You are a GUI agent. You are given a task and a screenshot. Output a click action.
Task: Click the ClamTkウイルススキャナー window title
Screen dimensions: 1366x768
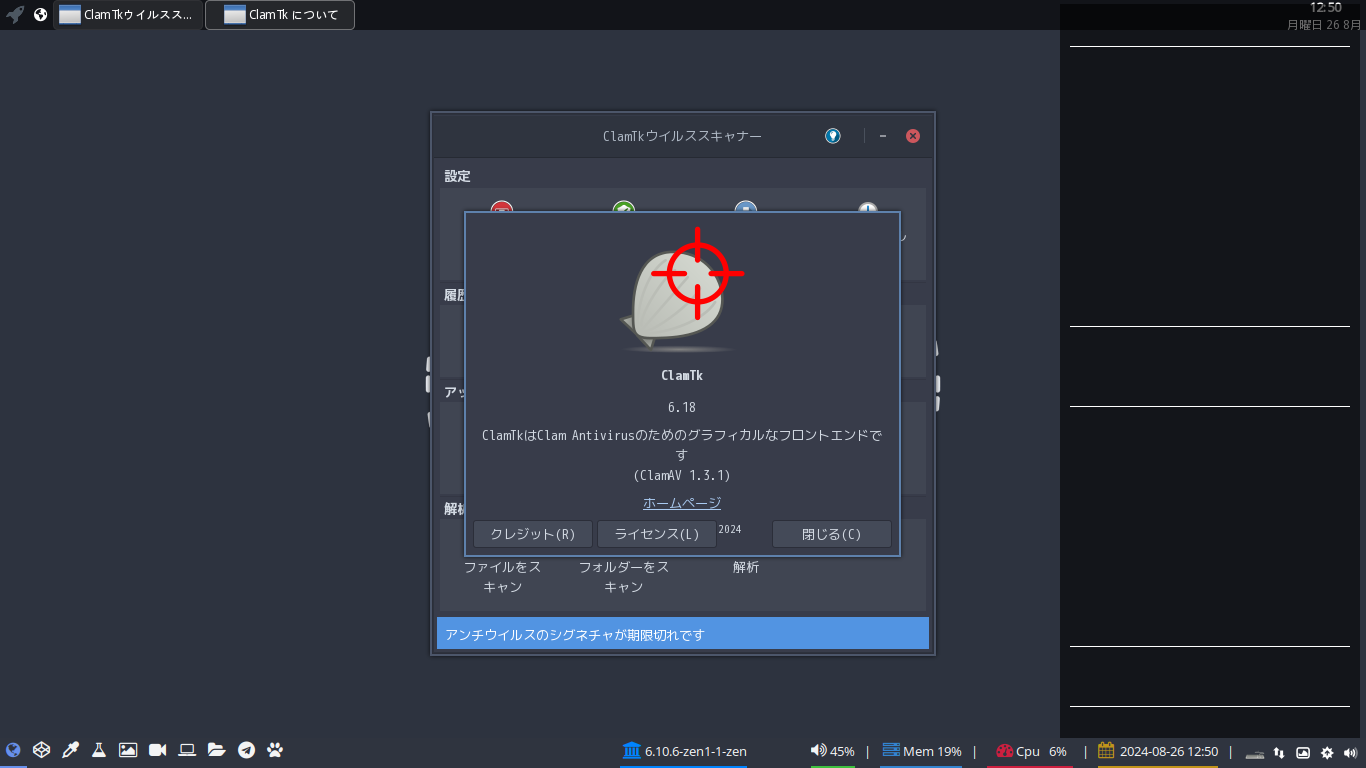point(682,136)
